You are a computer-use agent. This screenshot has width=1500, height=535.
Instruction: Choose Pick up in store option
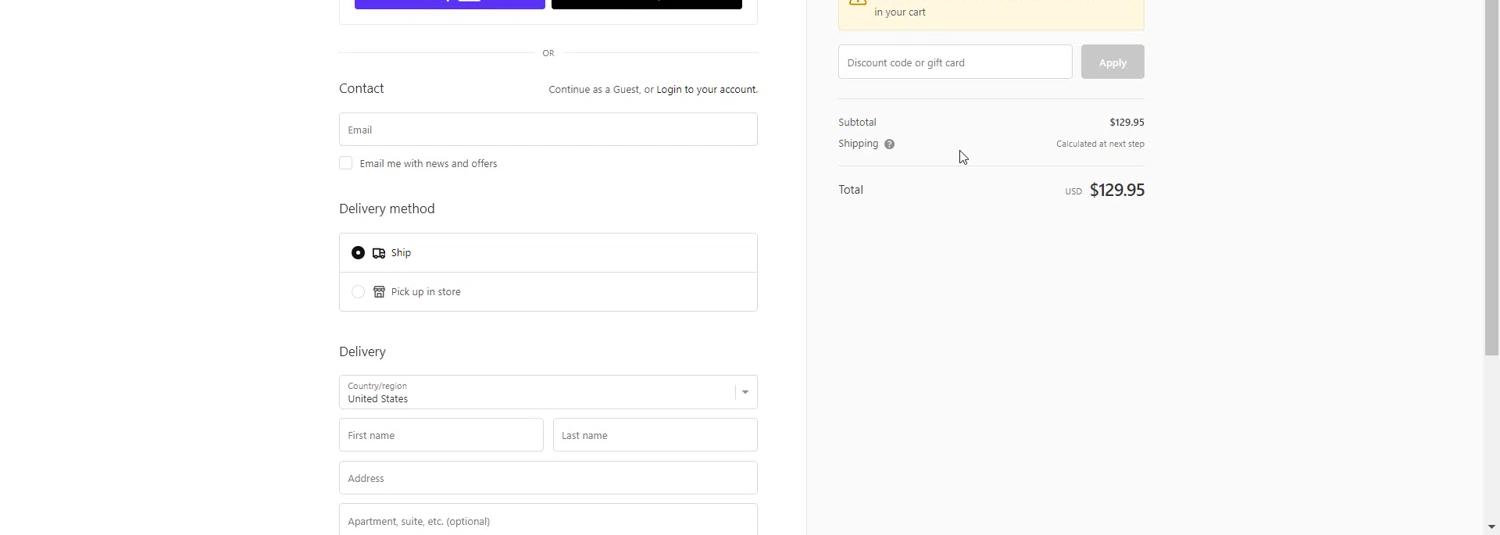[x=358, y=292]
